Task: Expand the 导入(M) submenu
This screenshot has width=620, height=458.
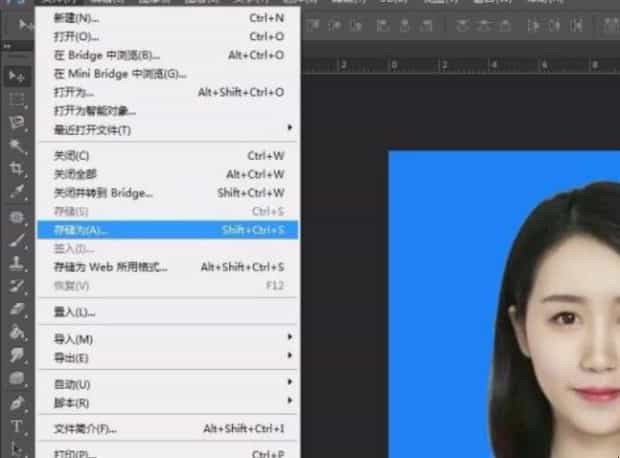Action: [x=168, y=339]
